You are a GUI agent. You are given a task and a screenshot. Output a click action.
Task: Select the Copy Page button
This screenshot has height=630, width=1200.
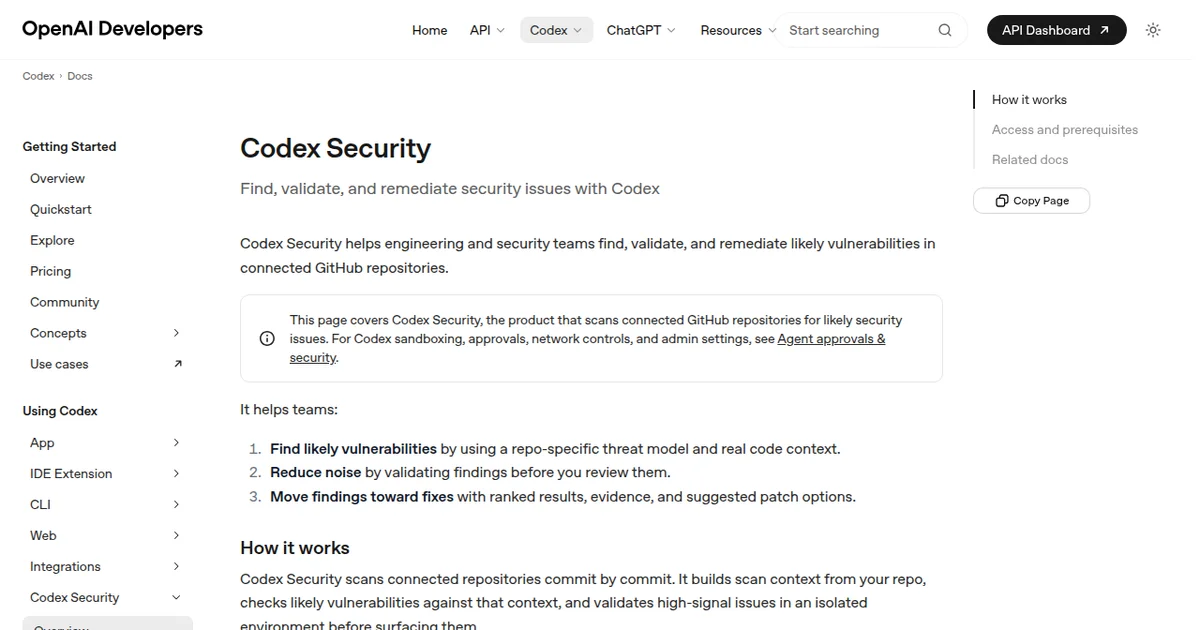click(x=1031, y=200)
